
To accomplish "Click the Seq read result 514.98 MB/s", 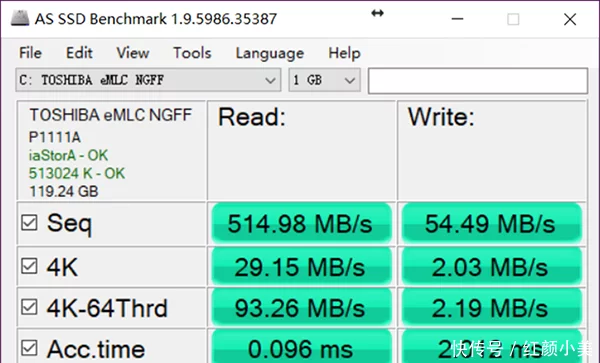I will tap(301, 223).
